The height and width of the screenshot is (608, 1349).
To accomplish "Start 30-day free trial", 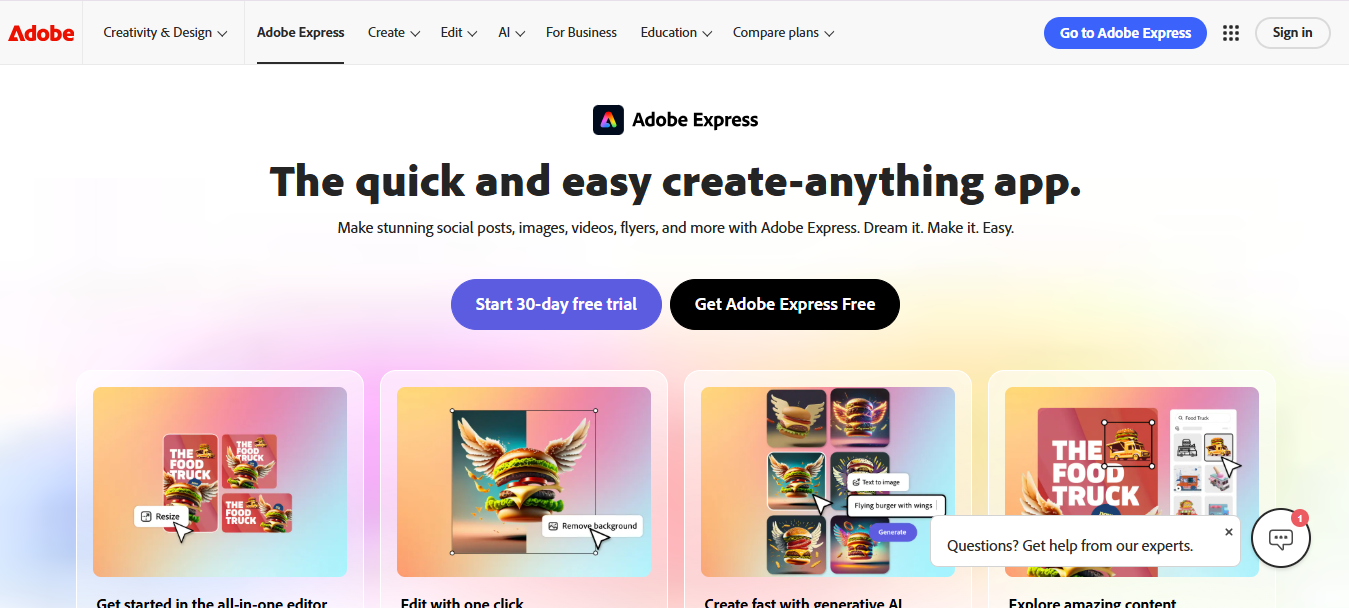I will 556,304.
